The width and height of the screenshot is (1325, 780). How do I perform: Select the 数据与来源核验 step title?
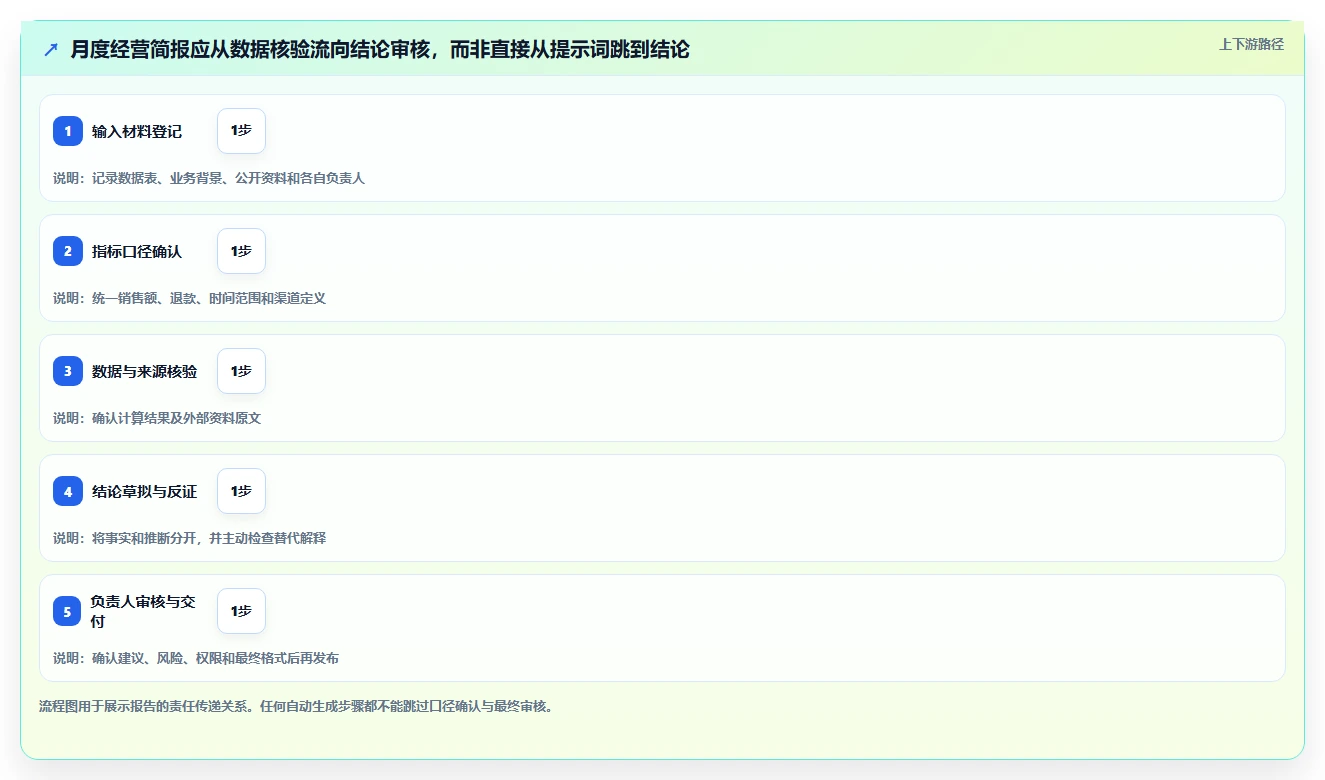point(145,371)
